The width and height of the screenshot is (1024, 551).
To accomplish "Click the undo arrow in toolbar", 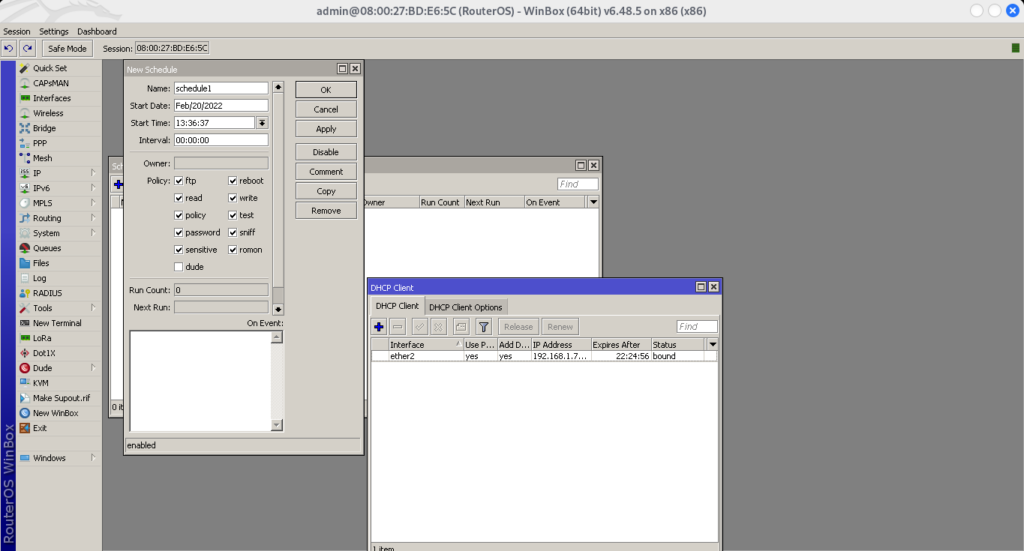I will pos(8,48).
